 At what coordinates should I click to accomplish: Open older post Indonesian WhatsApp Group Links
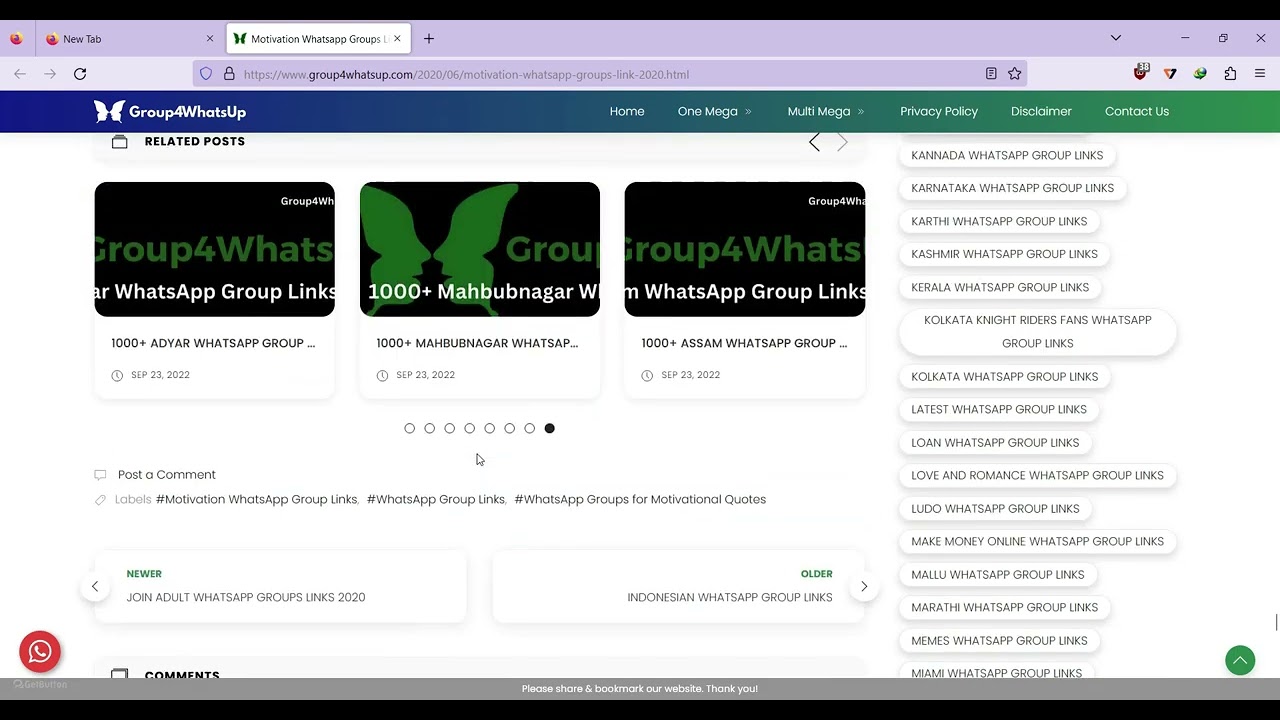coord(730,597)
